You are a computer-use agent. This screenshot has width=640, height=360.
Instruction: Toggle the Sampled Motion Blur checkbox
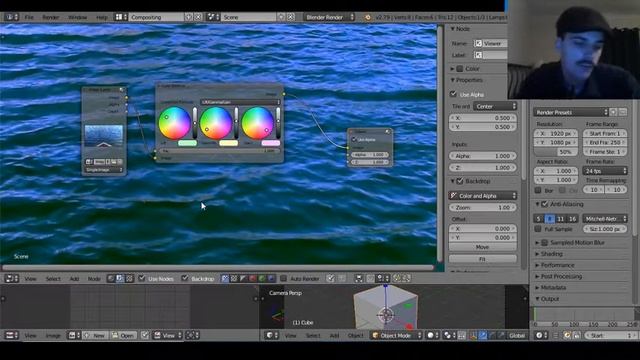[x=544, y=242]
